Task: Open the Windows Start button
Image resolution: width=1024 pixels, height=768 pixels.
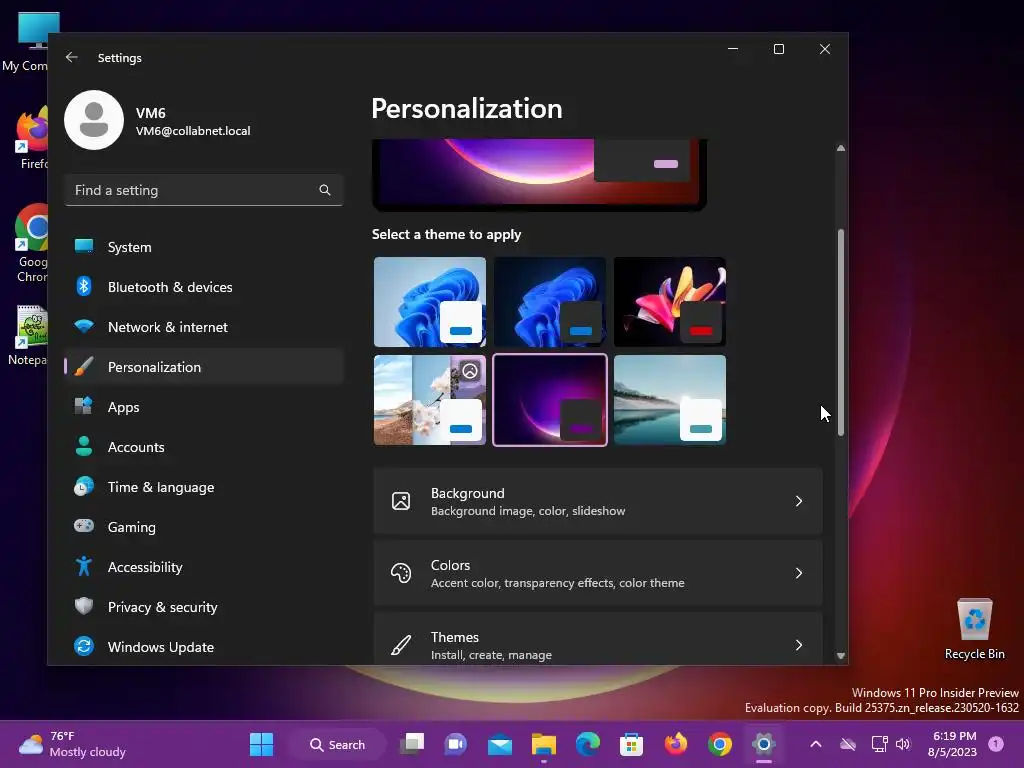Action: pos(262,744)
